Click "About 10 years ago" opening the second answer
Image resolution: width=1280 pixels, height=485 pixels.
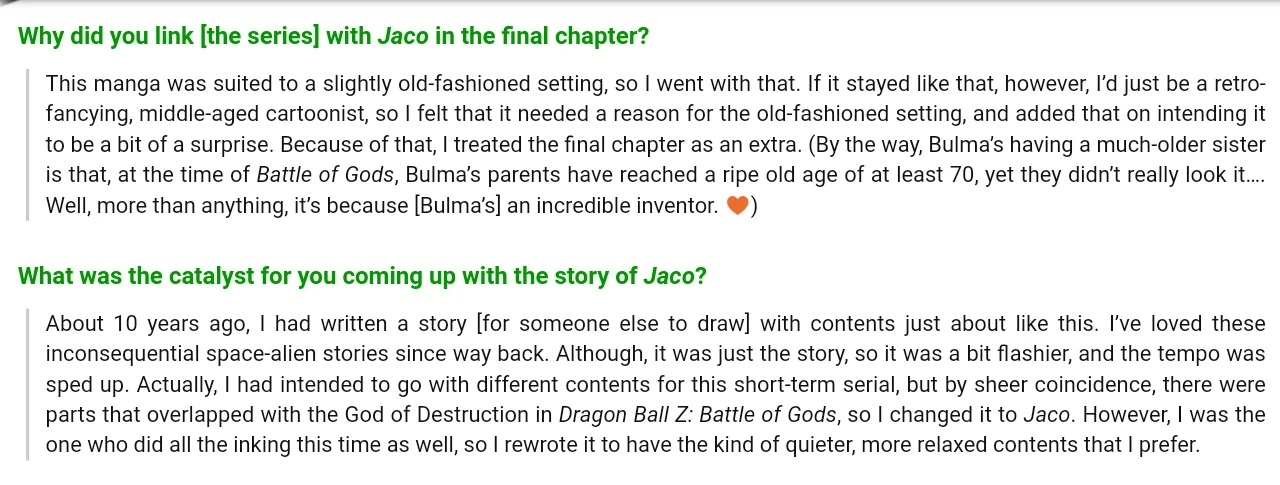click(127, 325)
